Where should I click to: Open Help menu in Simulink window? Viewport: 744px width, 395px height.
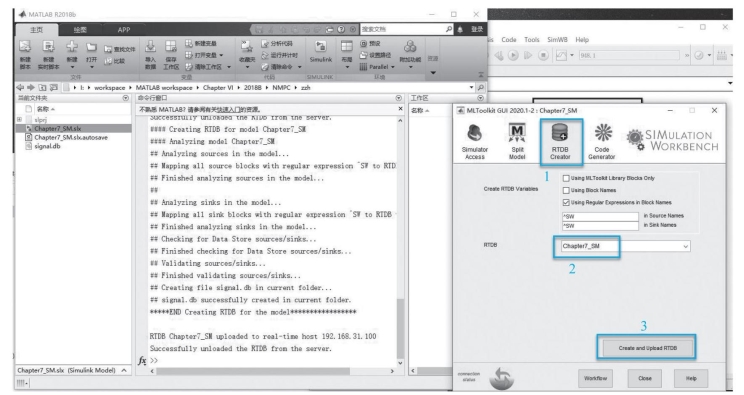(582, 40)
